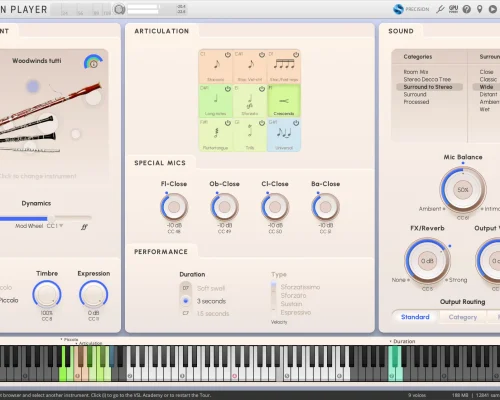Open help via the question mark icon
The image size is (500, 400).
[x=467, y=9]
